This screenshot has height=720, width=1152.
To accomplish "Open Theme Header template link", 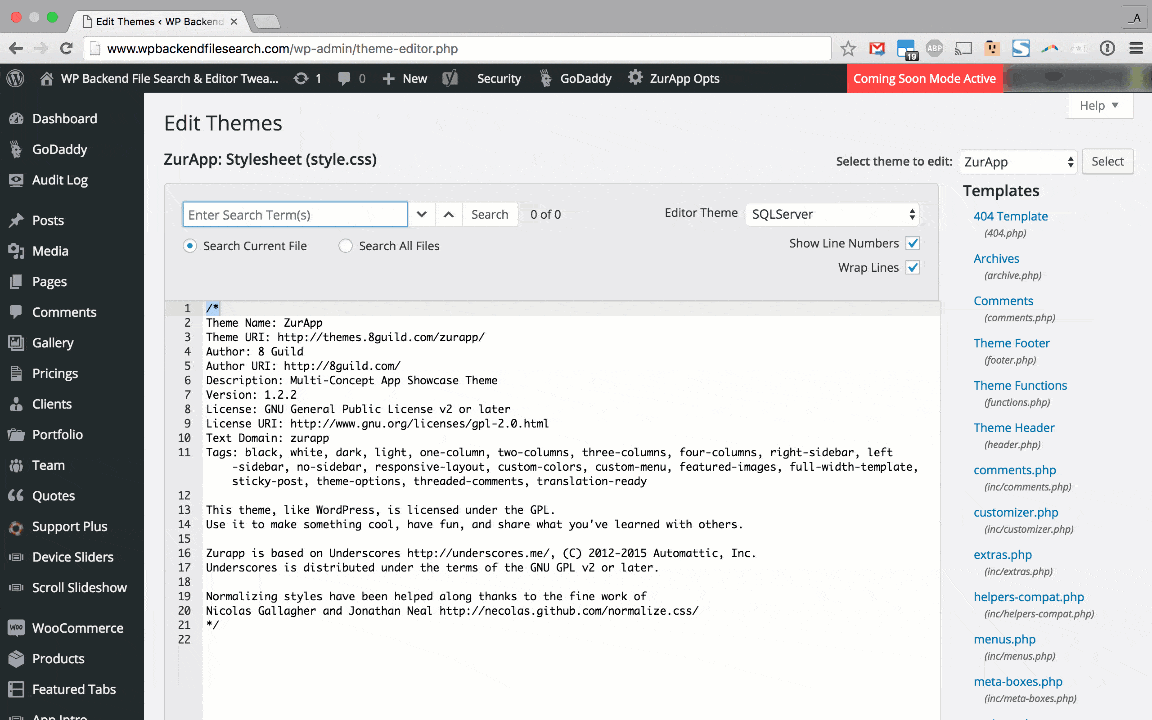I will 1014,428.
